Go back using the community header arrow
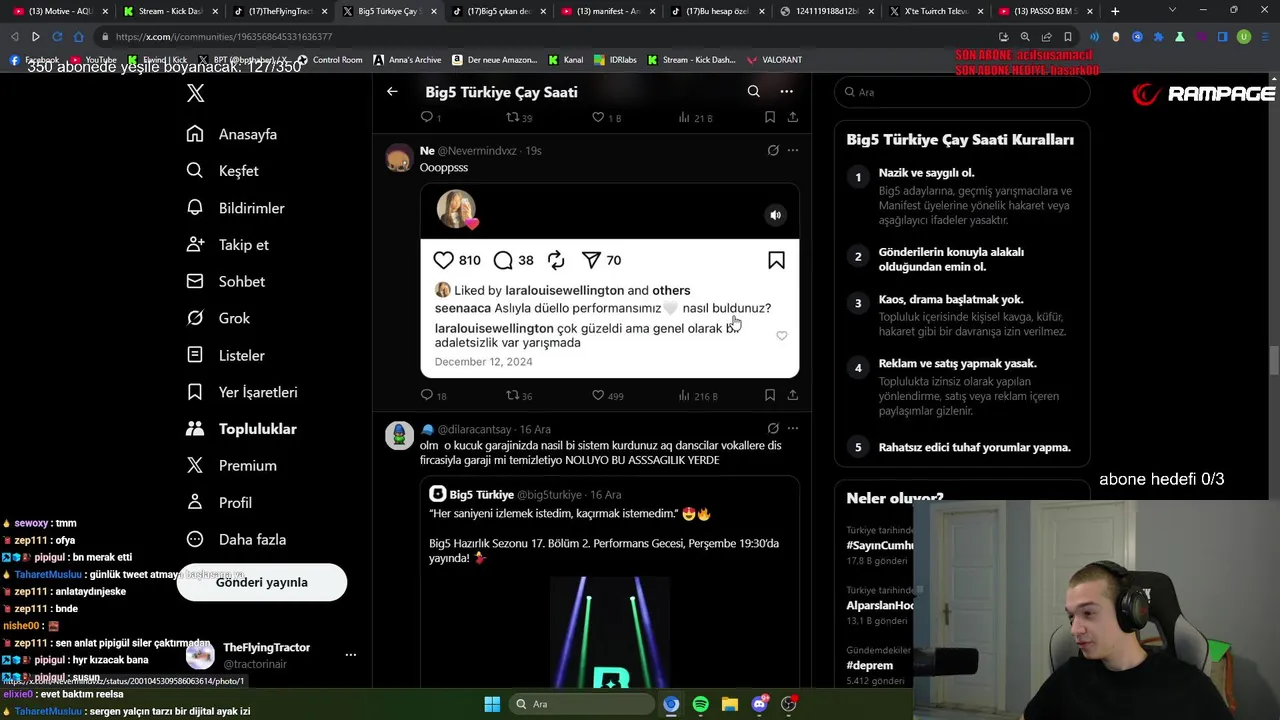The width and height of the screenshot is (1280, 720). (x=392, y=91)
